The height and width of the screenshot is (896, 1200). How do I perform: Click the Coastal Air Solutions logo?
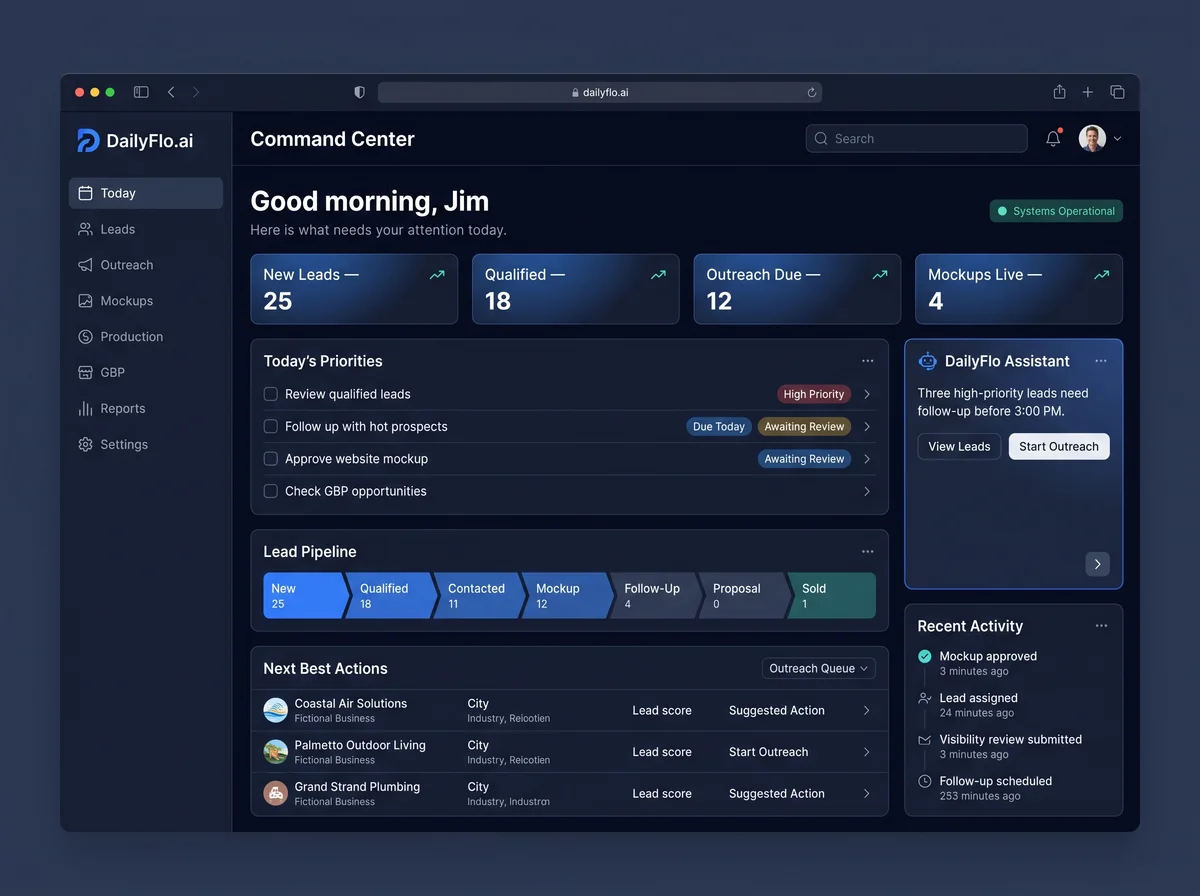tap(276, 710)
